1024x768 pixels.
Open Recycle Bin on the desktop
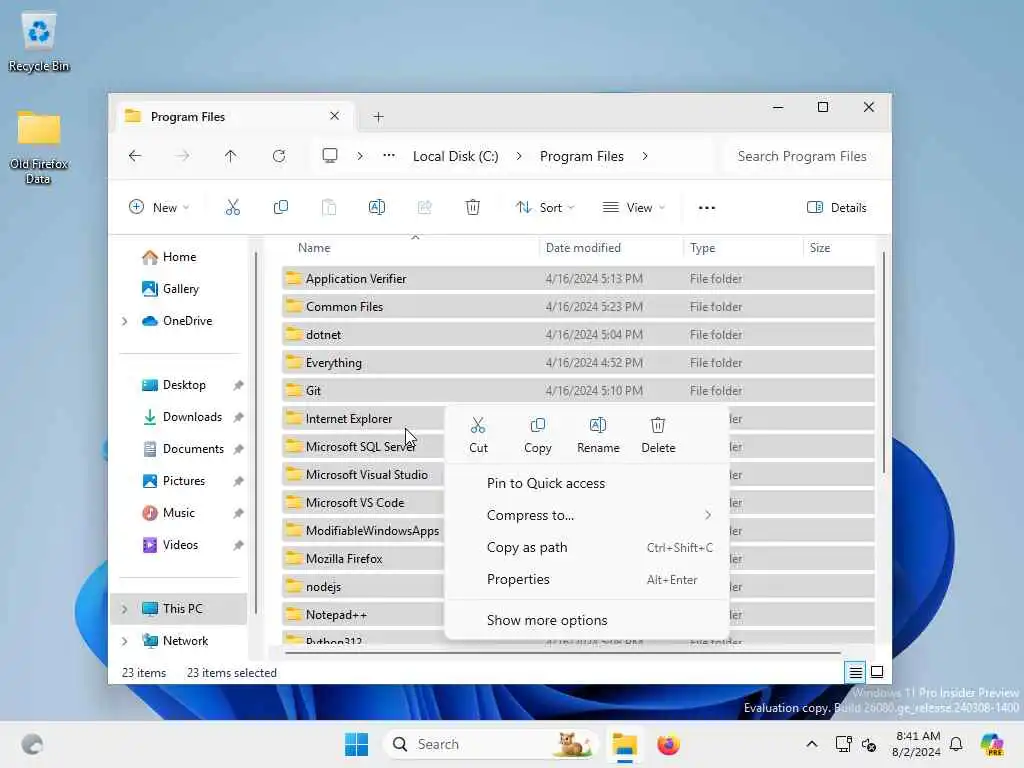(x=39, y=42)
